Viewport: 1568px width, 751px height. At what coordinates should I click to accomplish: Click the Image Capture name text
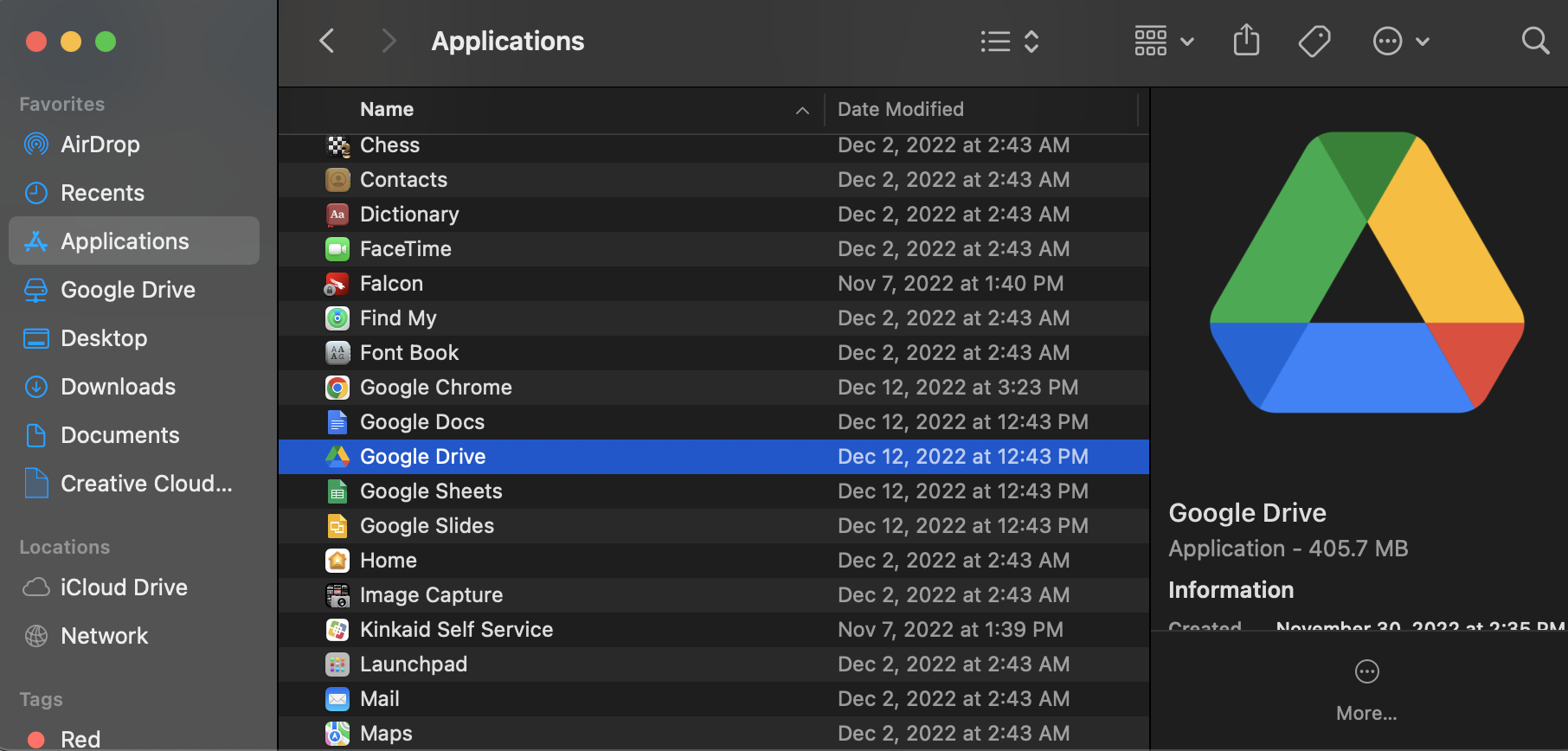click(x=431, y=595)
